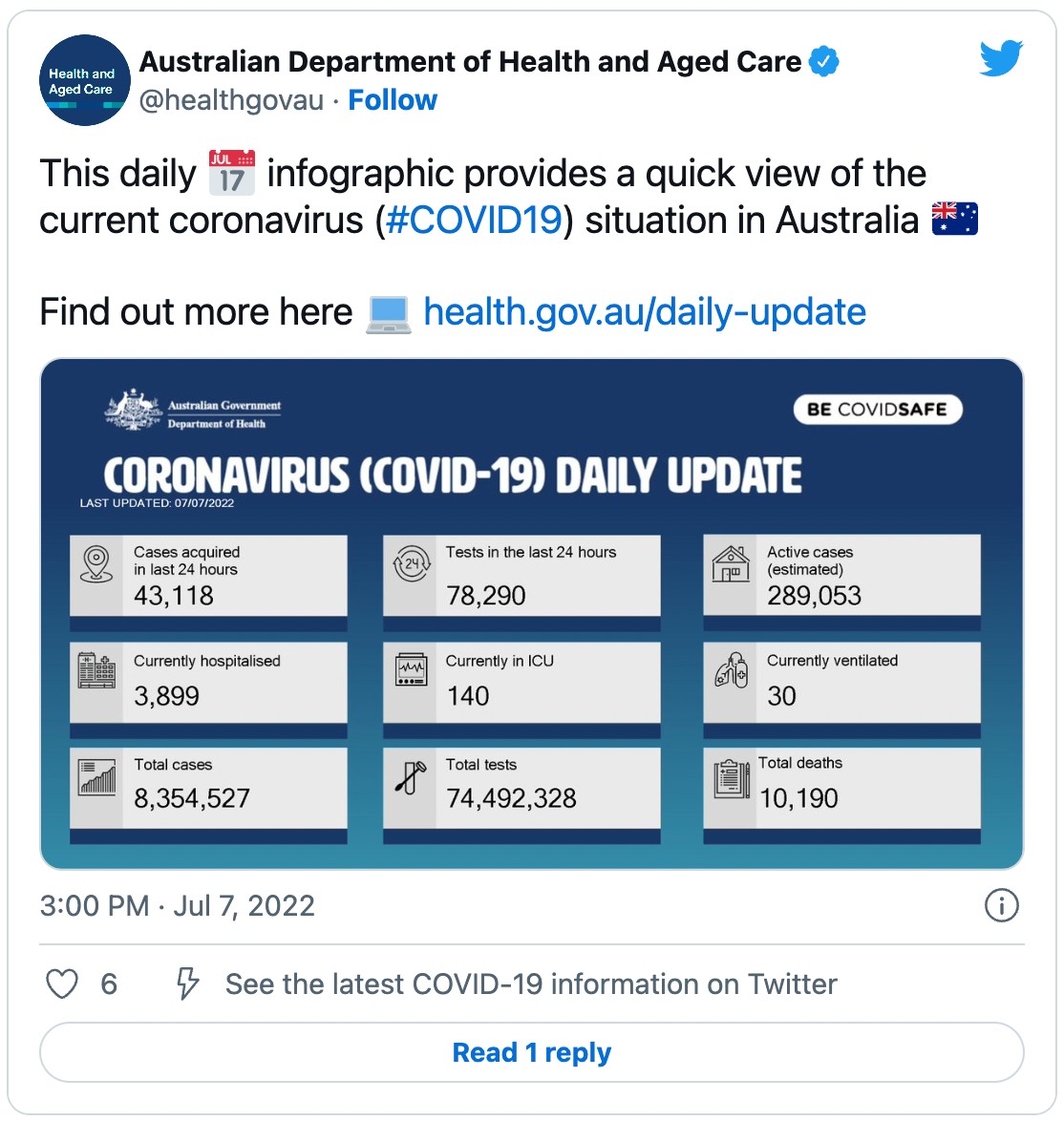
Task: Click the blue verified badge
Action: pos(823,62)
